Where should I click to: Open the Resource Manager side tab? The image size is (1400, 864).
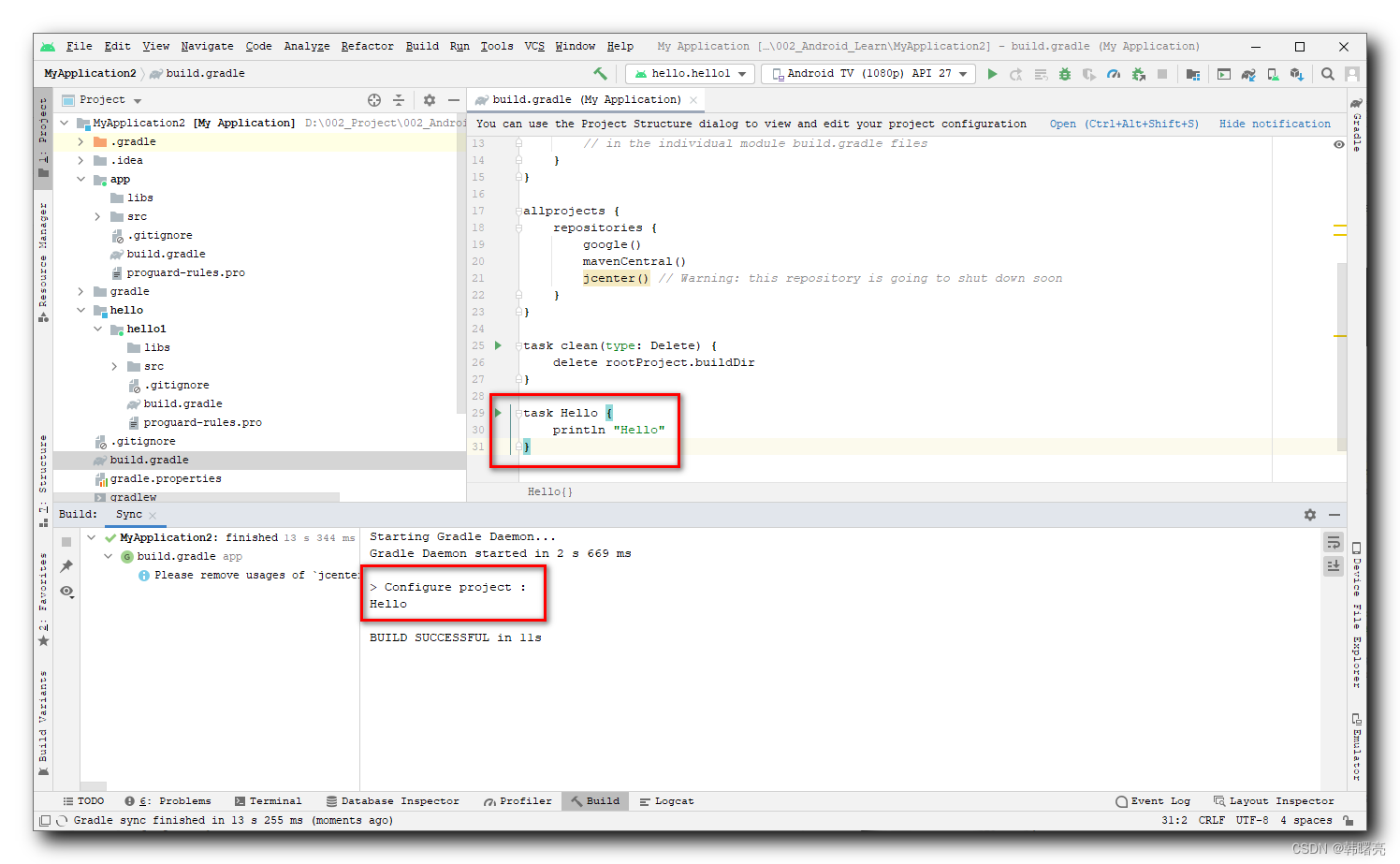(x=43, y=262)
